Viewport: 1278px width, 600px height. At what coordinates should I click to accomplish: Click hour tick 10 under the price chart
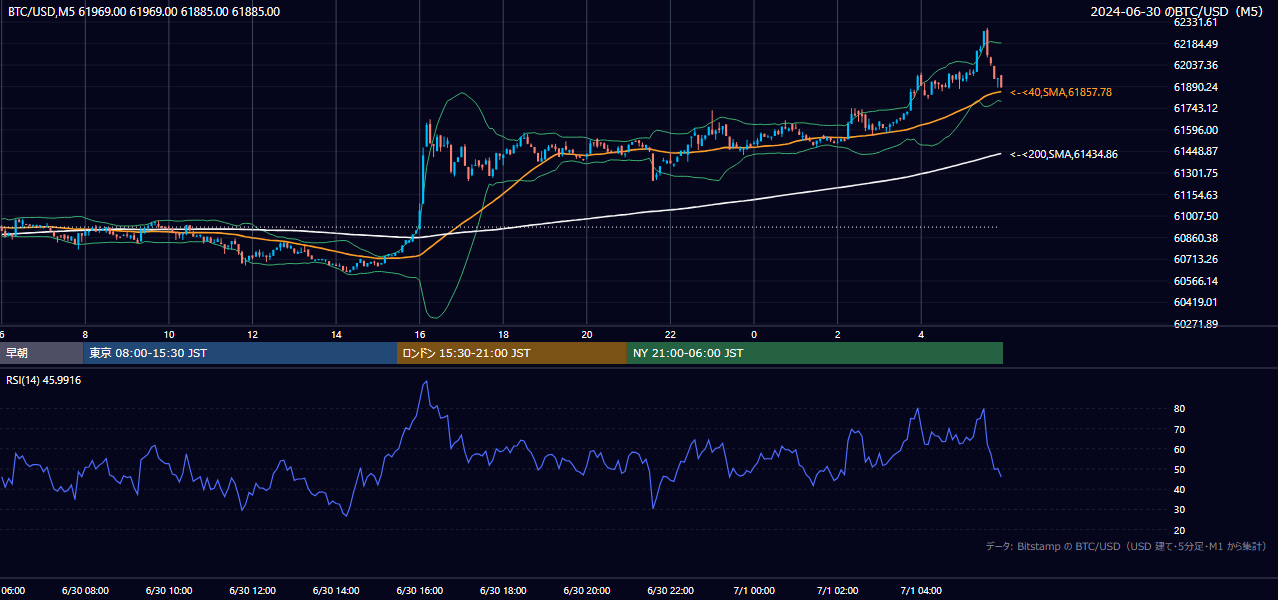click(169, 334)
